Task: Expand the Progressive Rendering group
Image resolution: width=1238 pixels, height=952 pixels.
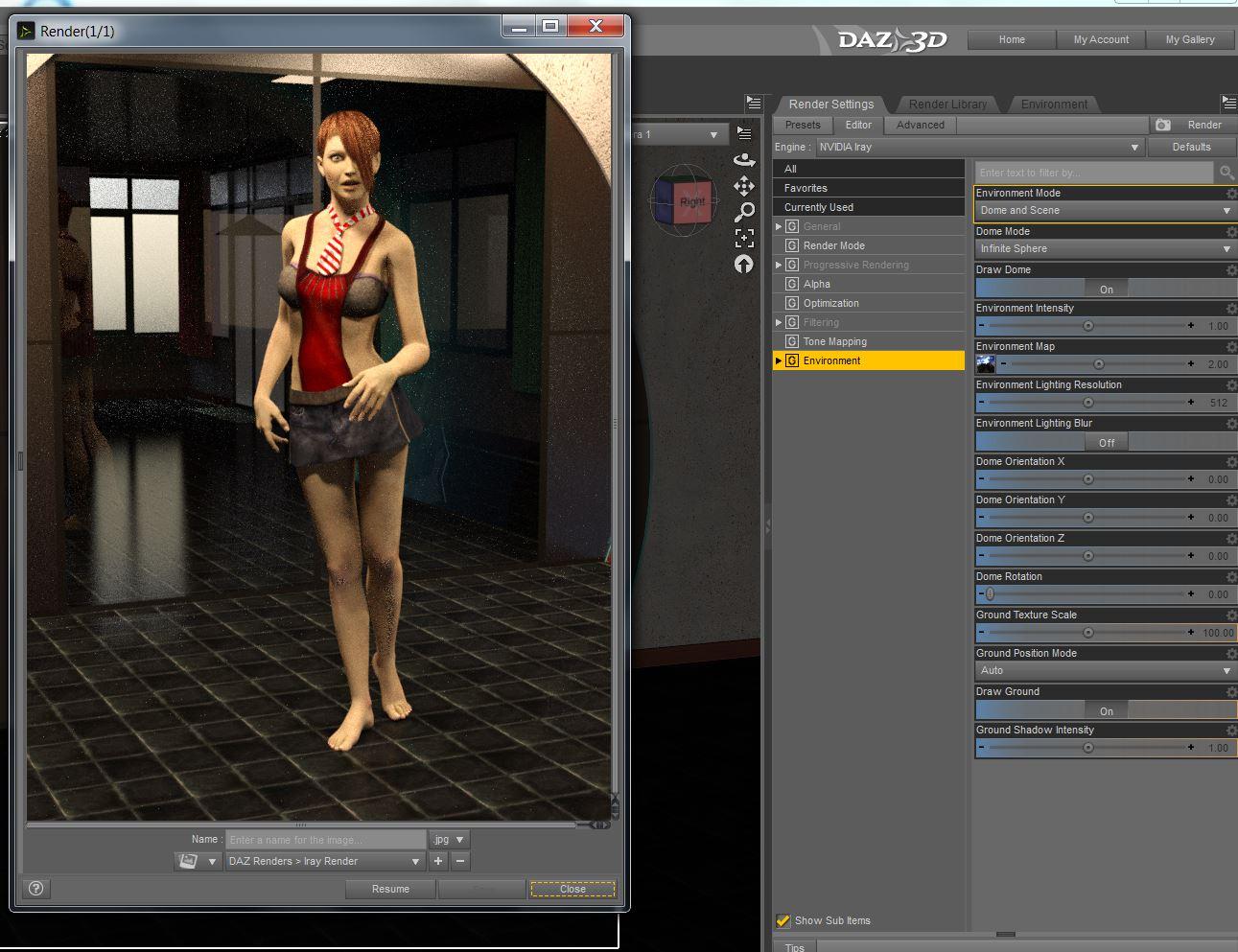Action: point(779,265)
